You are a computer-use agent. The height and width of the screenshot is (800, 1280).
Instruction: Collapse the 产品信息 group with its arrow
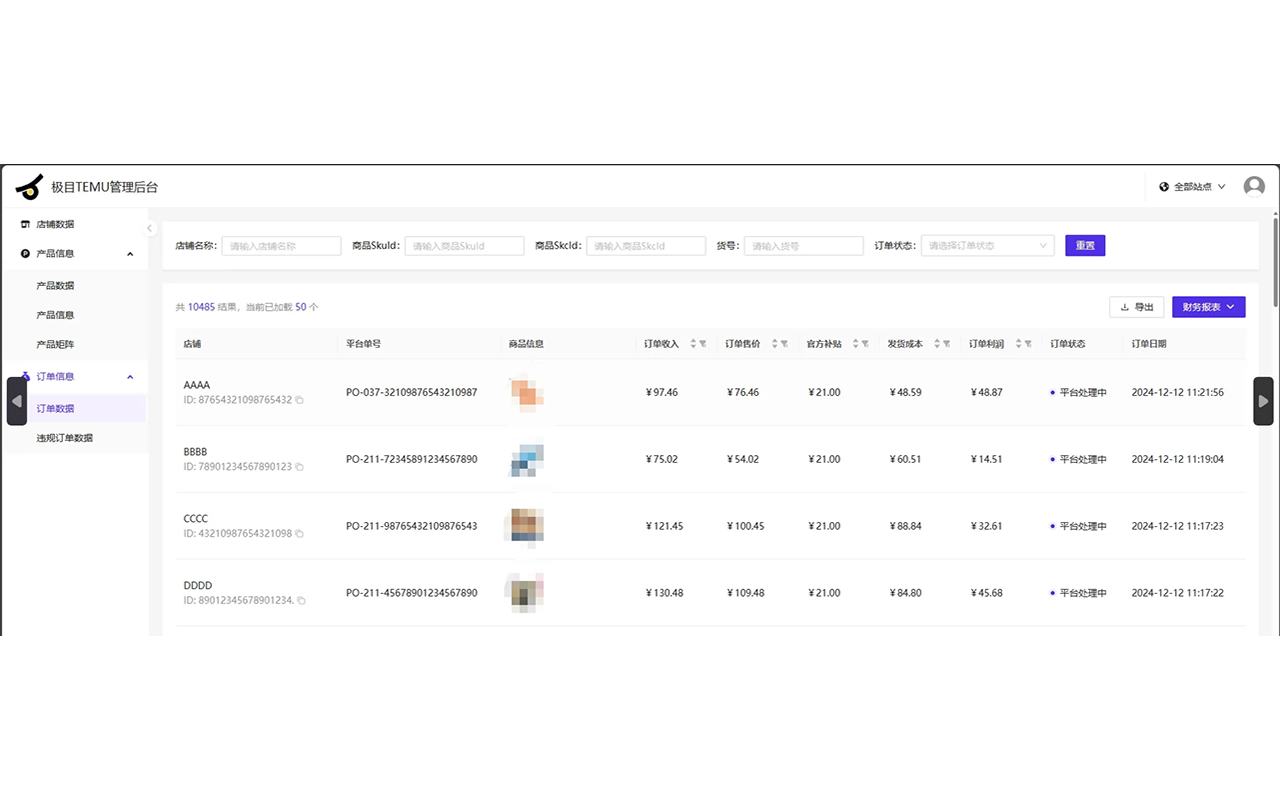130,254
